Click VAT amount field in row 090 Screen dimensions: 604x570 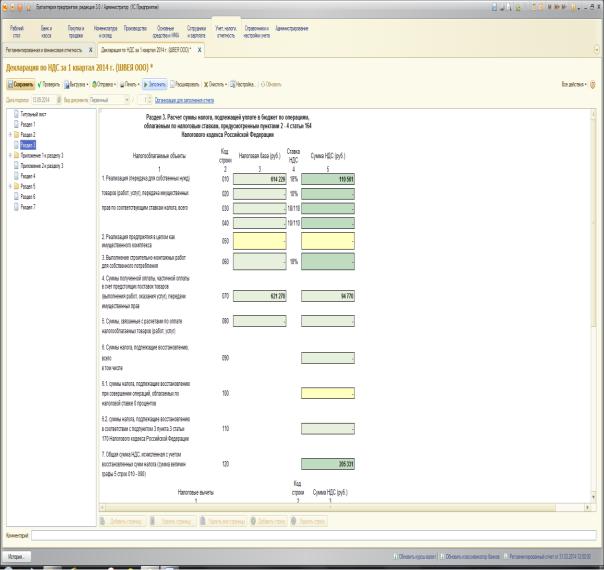[328, 358]
